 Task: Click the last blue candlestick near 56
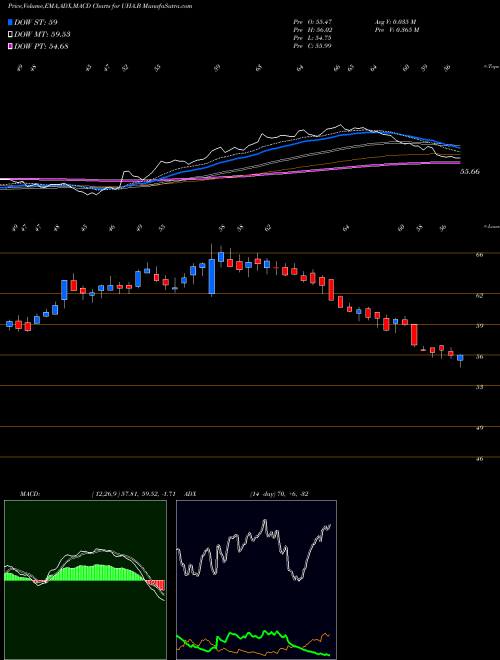460,358
